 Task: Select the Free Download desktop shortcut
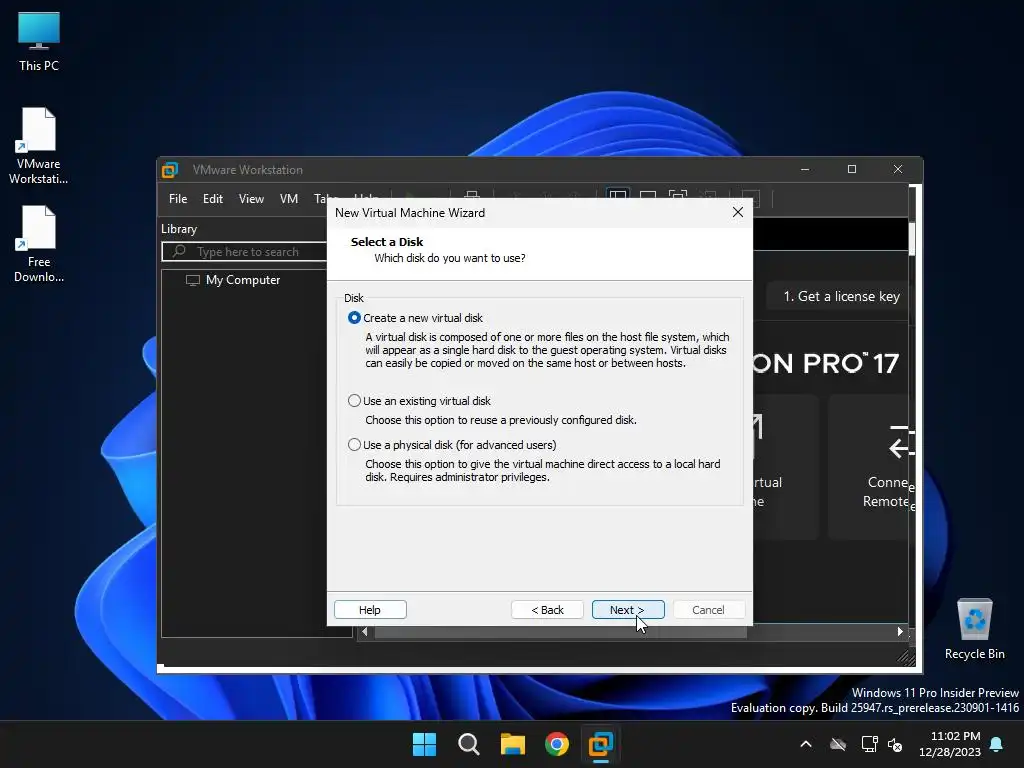click(39, 244)
